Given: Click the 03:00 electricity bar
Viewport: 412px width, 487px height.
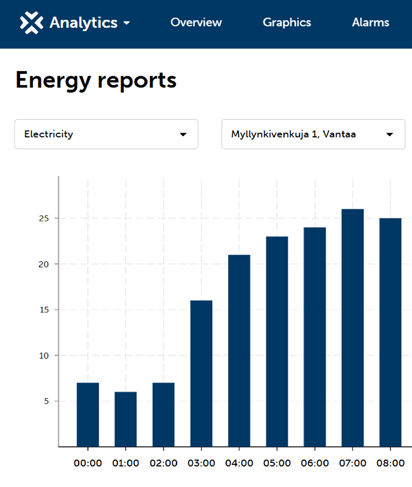Looking at the screenshot, I should coord(201,374).
